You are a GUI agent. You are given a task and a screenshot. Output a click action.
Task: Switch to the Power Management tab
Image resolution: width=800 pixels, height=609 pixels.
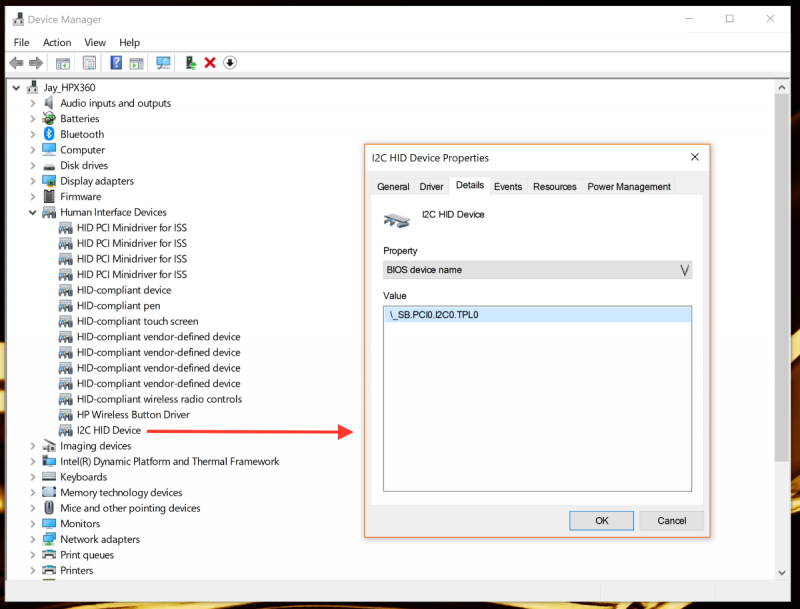click(629, 187)
